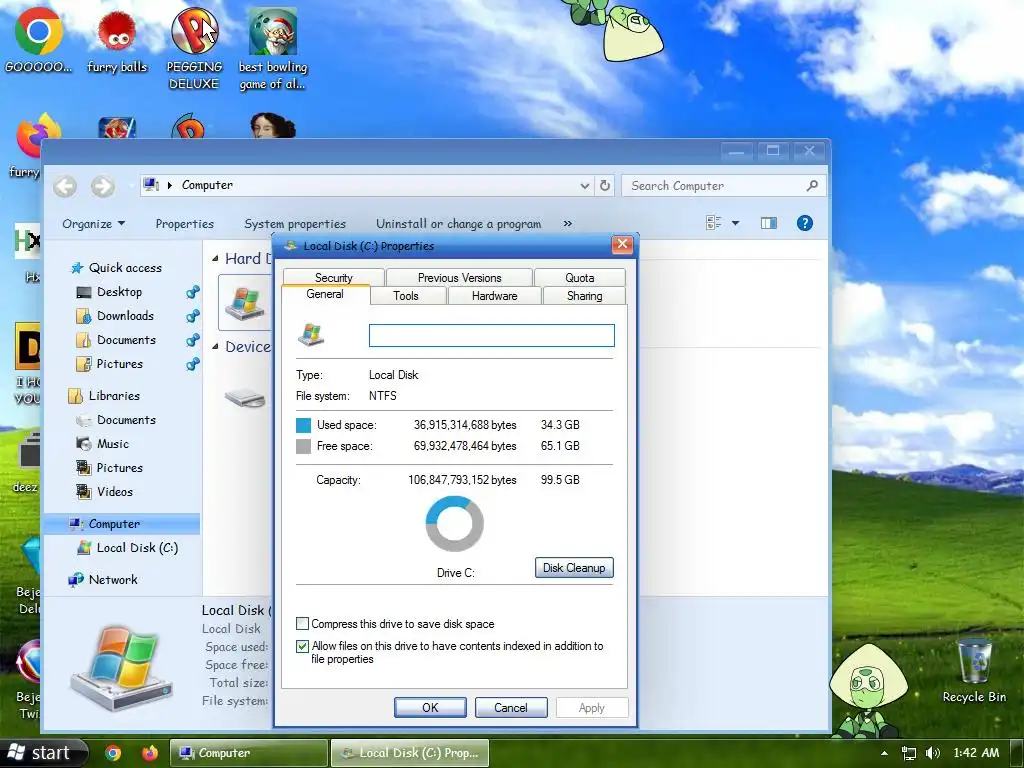Switch to the Hardware tab
The image size is (1024, 768).
coord(494,296)
